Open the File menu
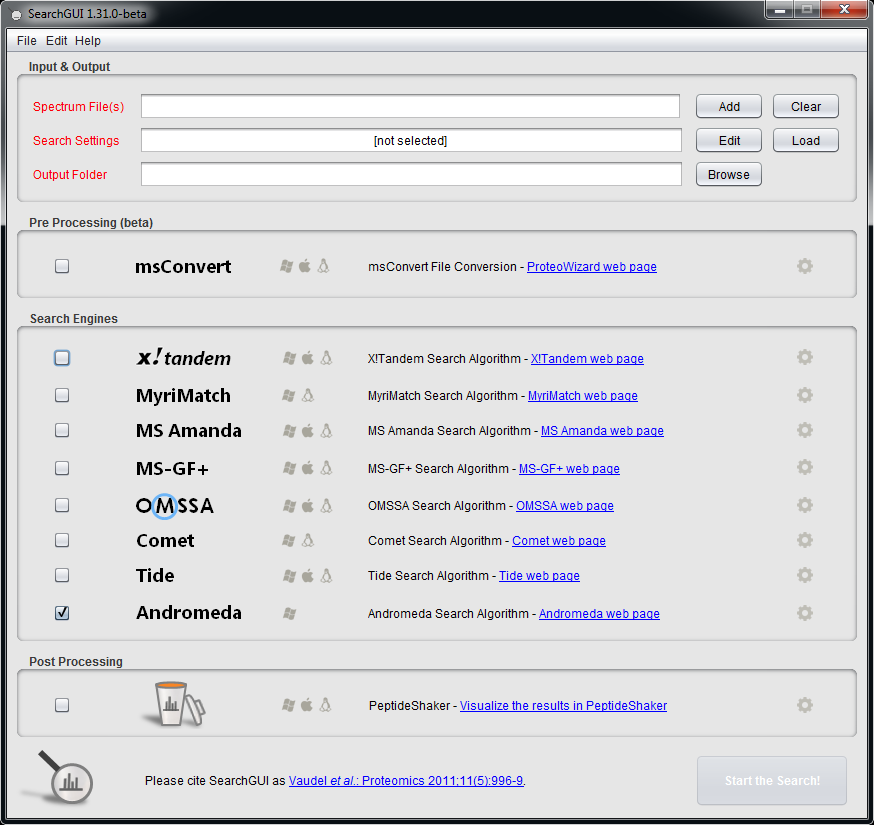The width and height of the screenshot is (874, 825). point(27,41)
